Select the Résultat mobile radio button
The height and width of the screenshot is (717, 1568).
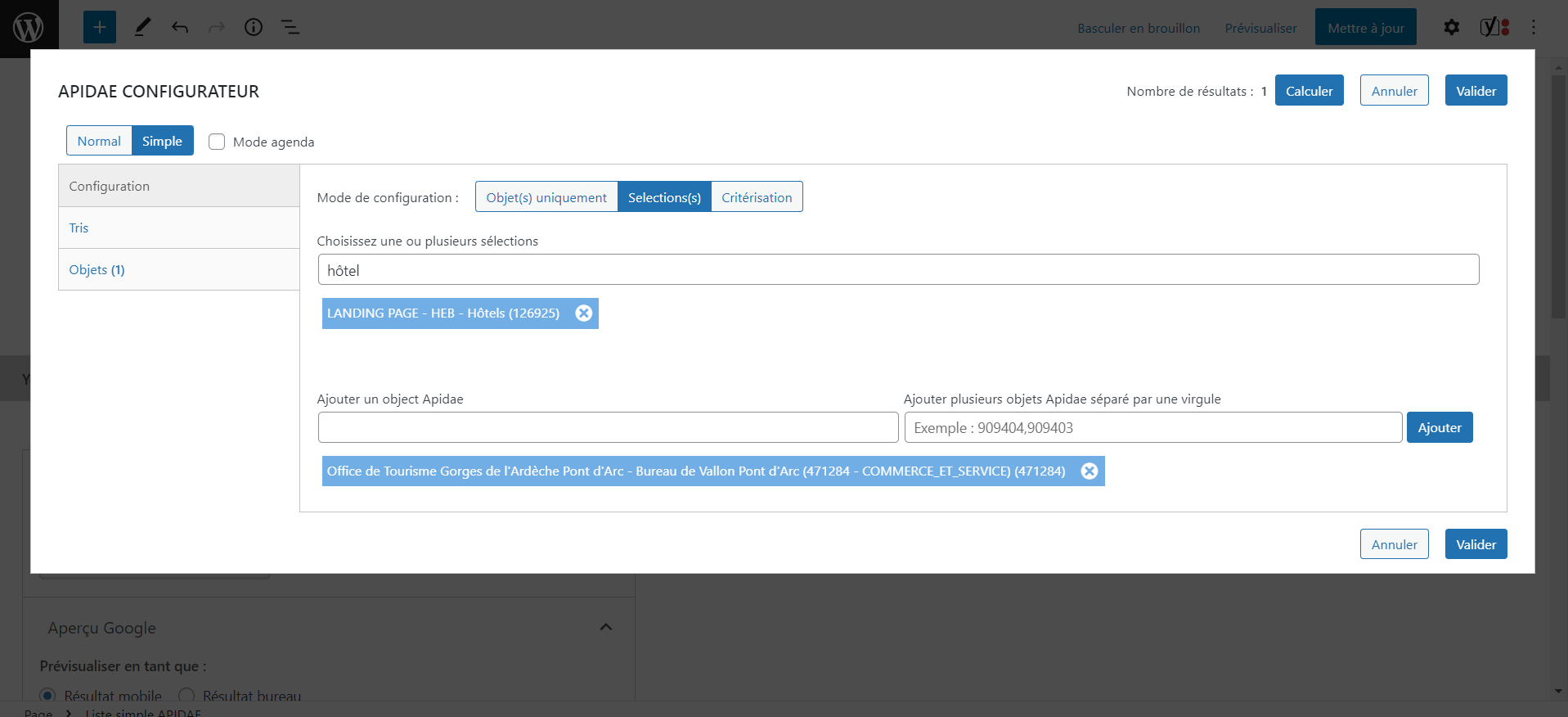(47, 696)
